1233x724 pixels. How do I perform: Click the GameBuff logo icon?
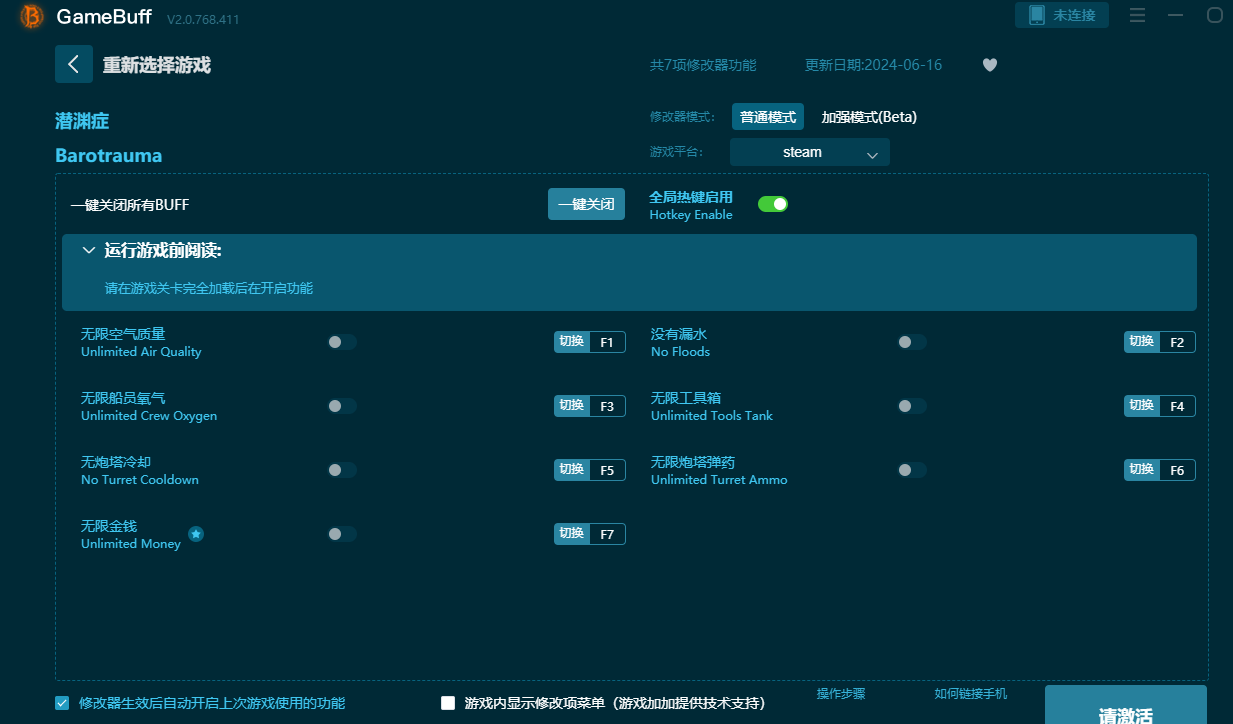(x=32, y=16)
